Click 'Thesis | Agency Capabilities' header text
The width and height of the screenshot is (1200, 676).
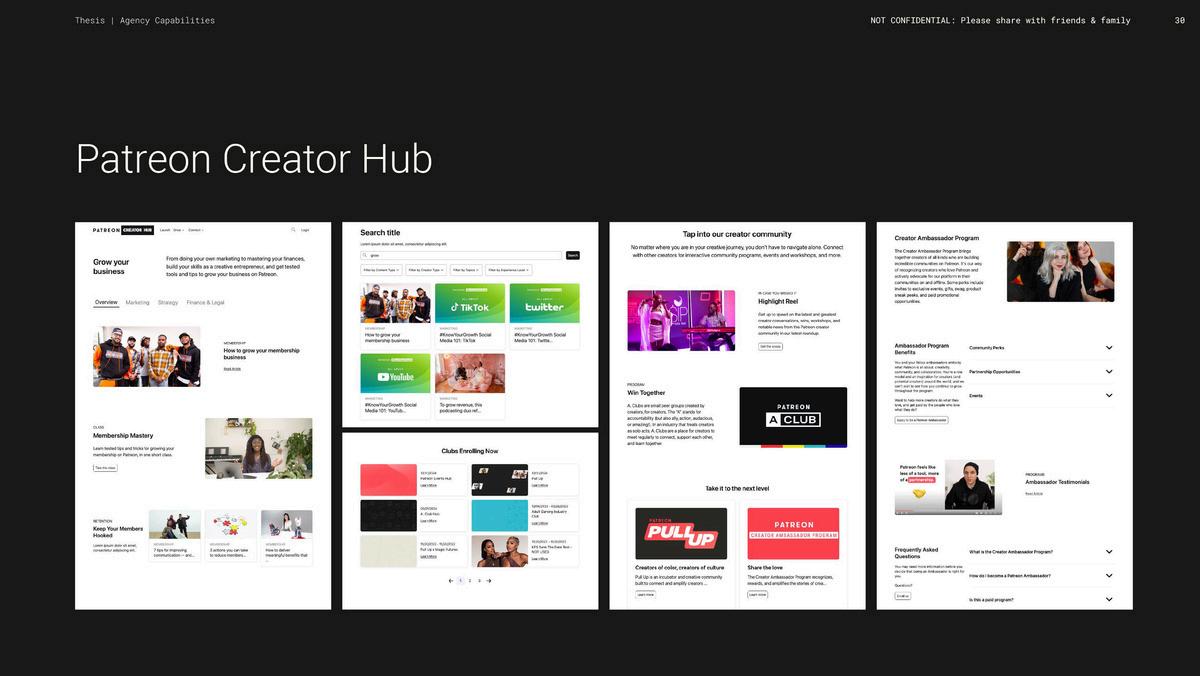(145, 20)
